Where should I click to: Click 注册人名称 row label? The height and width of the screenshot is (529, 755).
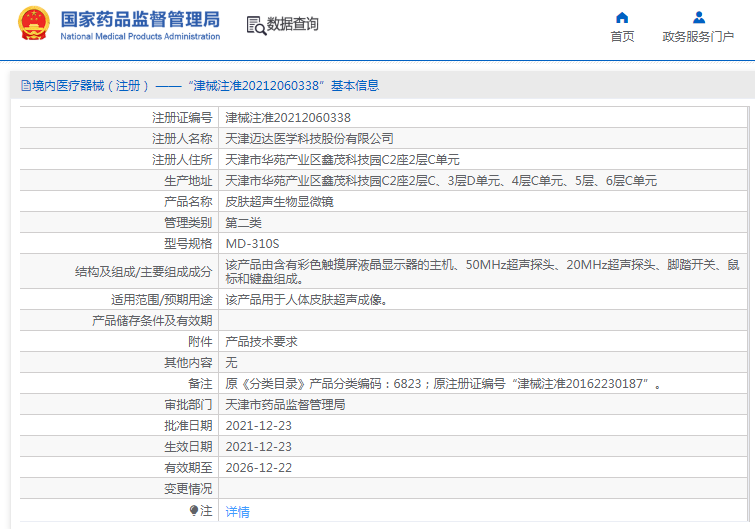pyautogui.click(x=182, y=139)
